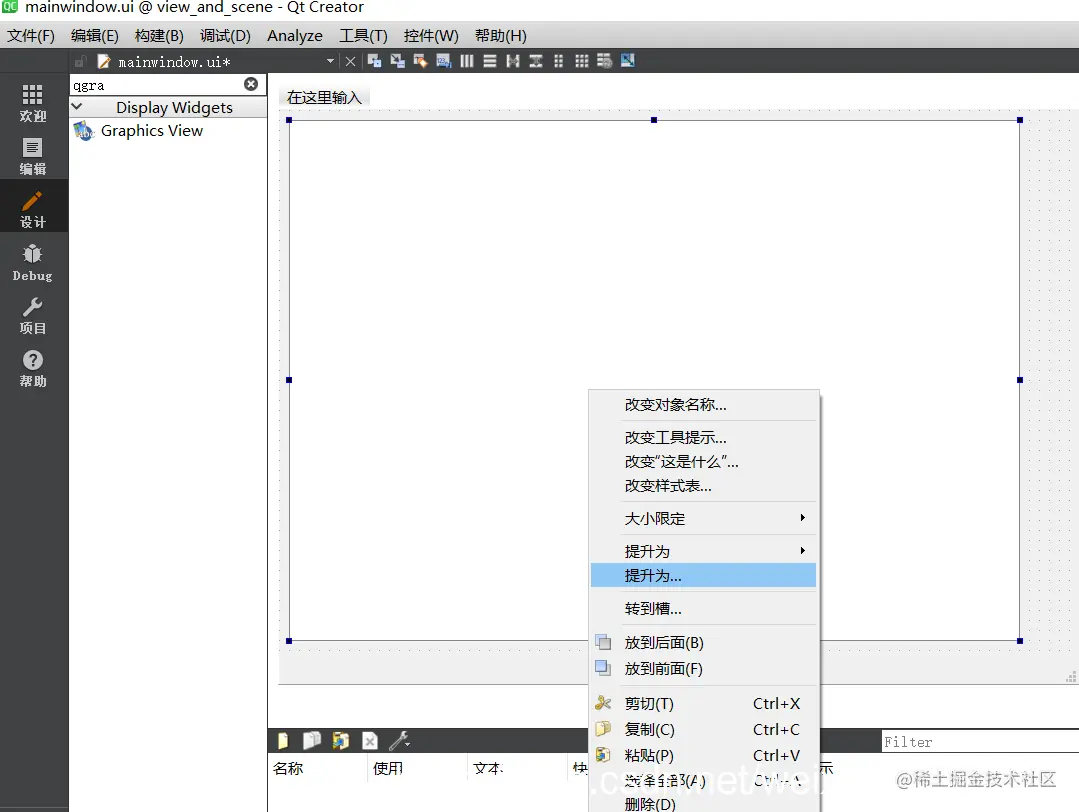This screenshot has width=1079, height=812.
Task: Expand the 提升为 submenu with arrow
Action: click(x=703, y=551)
